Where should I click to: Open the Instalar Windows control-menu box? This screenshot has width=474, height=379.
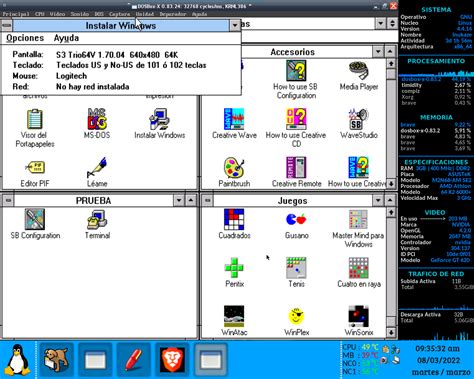coord(7,26)
